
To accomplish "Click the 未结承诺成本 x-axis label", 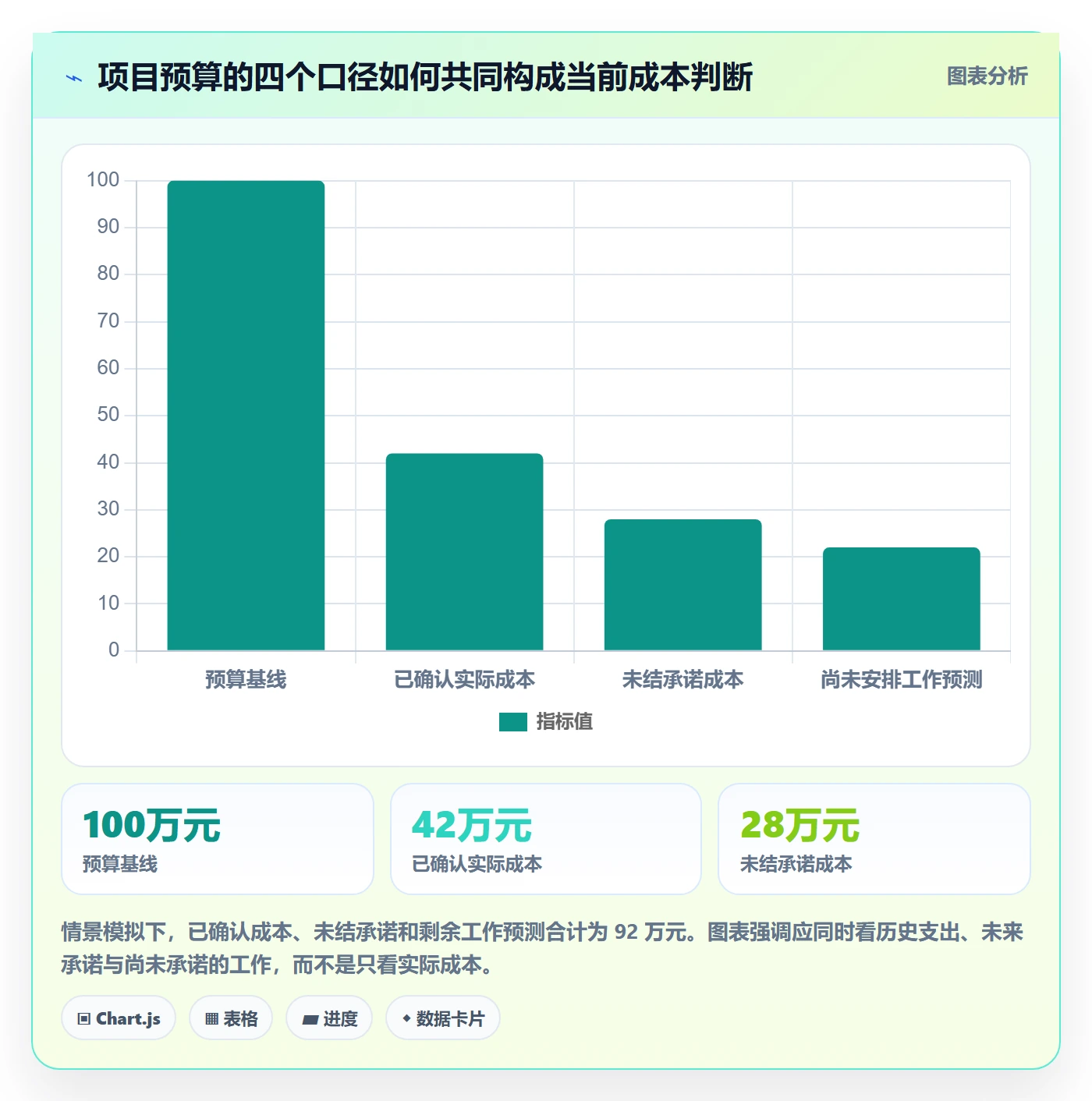I will click(683, 680).
